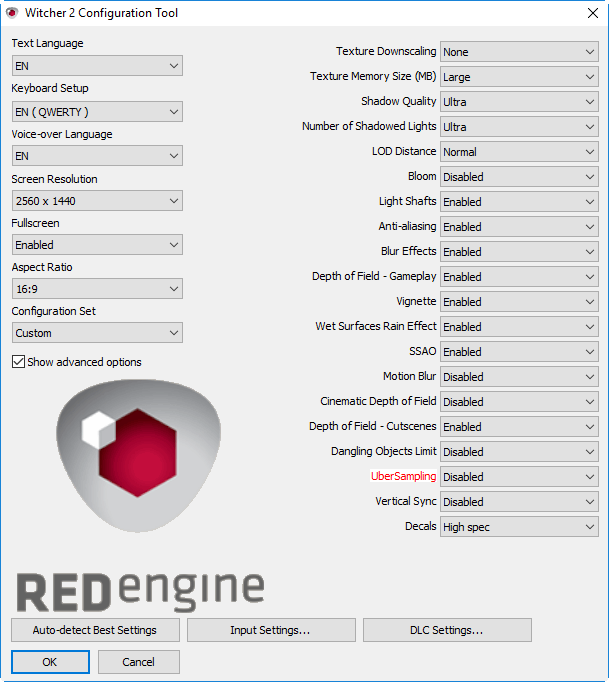Open the Voice-over Language dropdown
This screenshot has height=682, width=609.
tap(97, 156)
